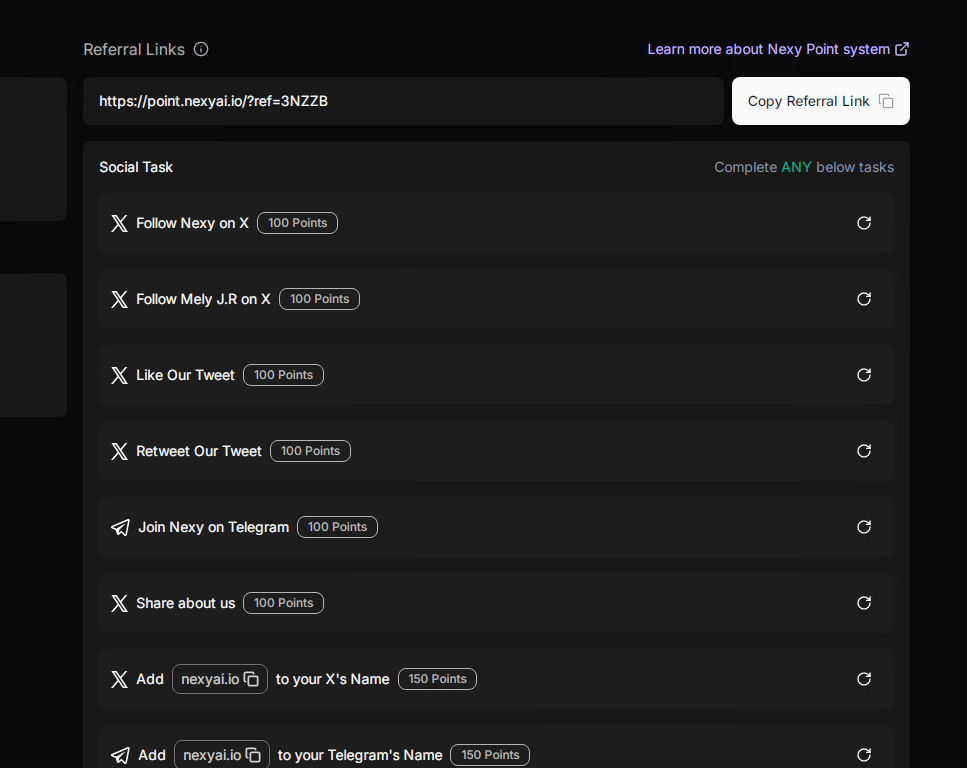
Task: Refresh the Join Nexy on Telegram task
Action: click(864, 527)
